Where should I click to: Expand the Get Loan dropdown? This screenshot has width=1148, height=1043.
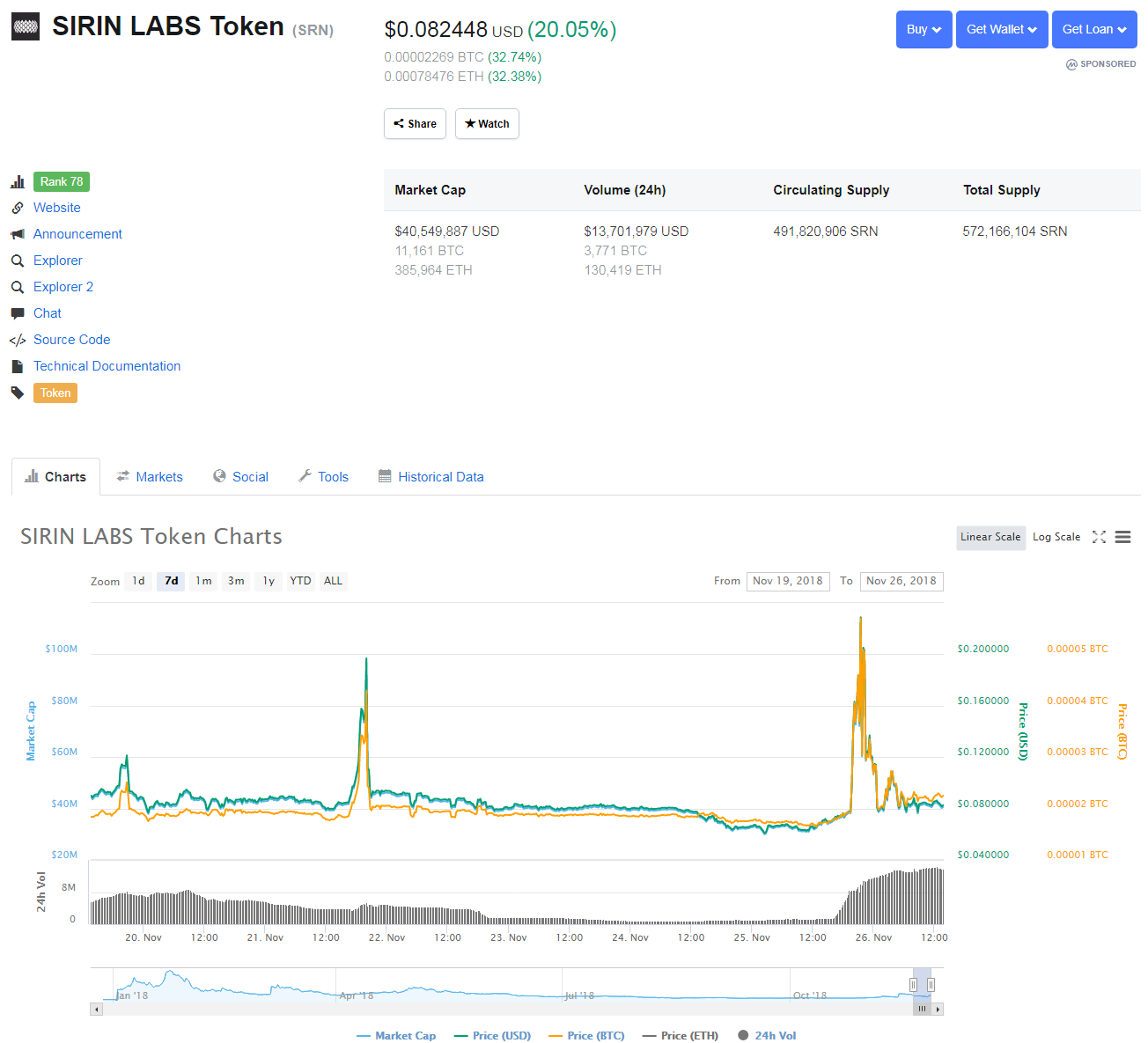[1094, 29]
